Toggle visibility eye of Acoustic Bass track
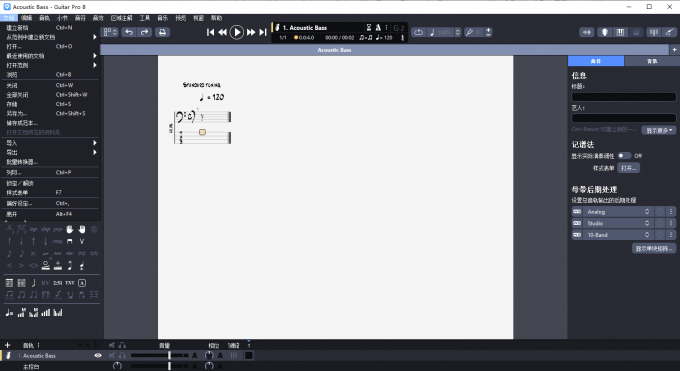Screen dimensions: 680x371 [x=98, y=356]
